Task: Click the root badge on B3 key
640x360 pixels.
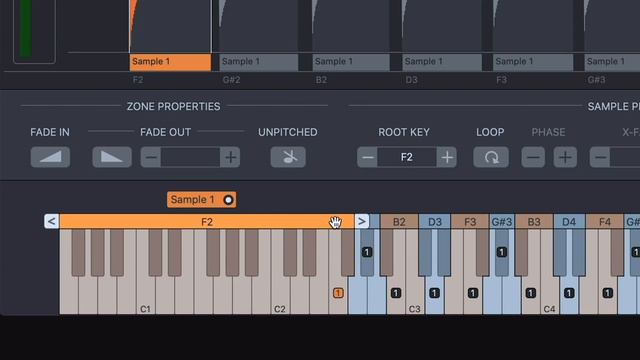Action: pyautogui.click(x=531, y=293)
